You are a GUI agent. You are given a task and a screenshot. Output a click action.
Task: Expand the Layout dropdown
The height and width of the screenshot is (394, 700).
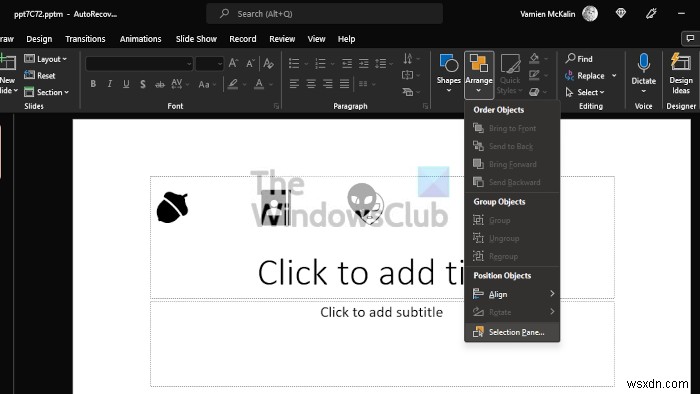coord(46,58)
